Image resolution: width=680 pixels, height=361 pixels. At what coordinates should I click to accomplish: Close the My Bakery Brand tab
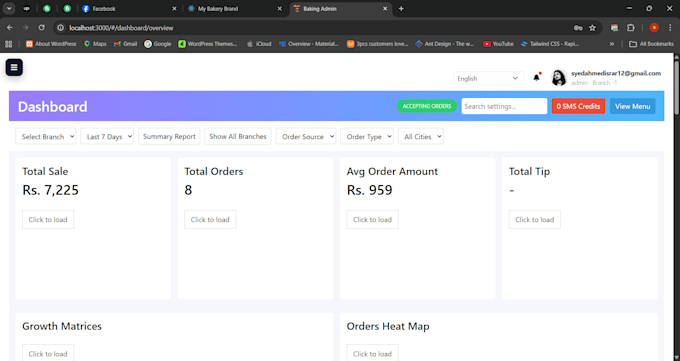pos(280,9)
